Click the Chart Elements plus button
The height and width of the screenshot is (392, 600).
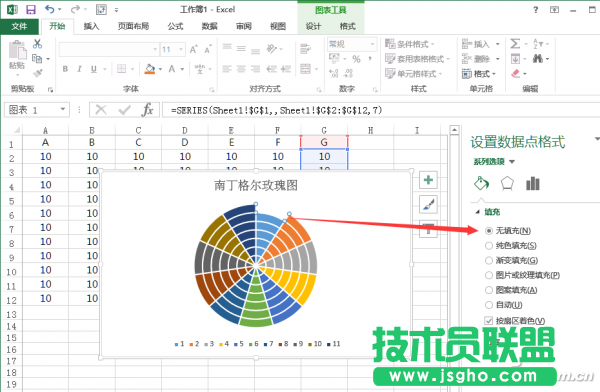428,180
